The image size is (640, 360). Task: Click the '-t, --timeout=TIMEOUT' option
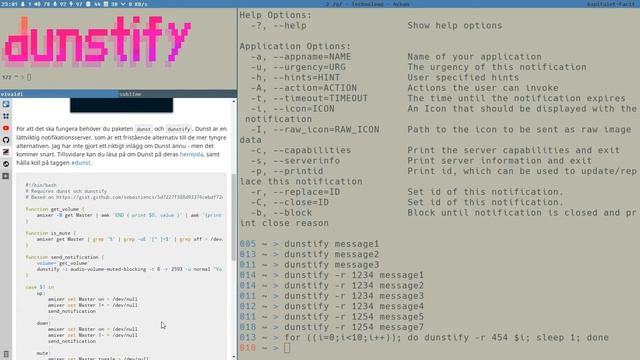[x=309, y=98]
